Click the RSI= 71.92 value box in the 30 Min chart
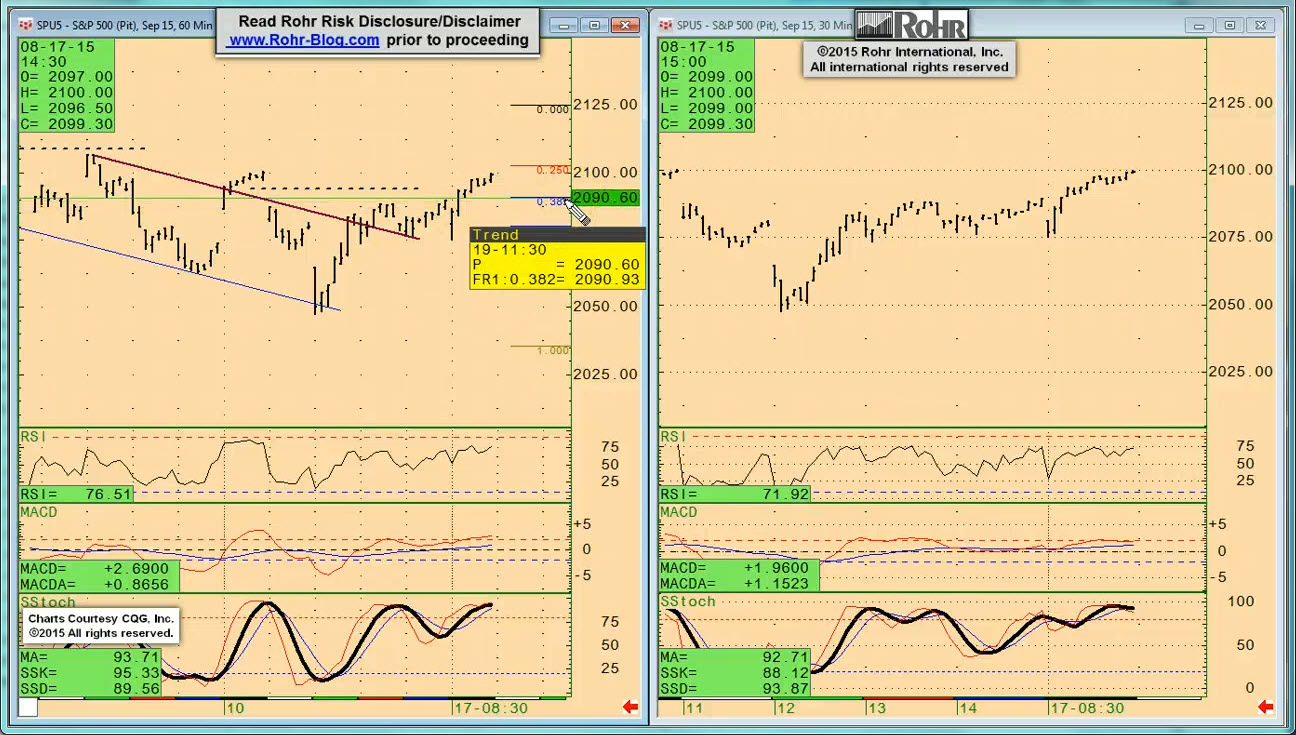 pyautogui.click(x=734, y=494)
